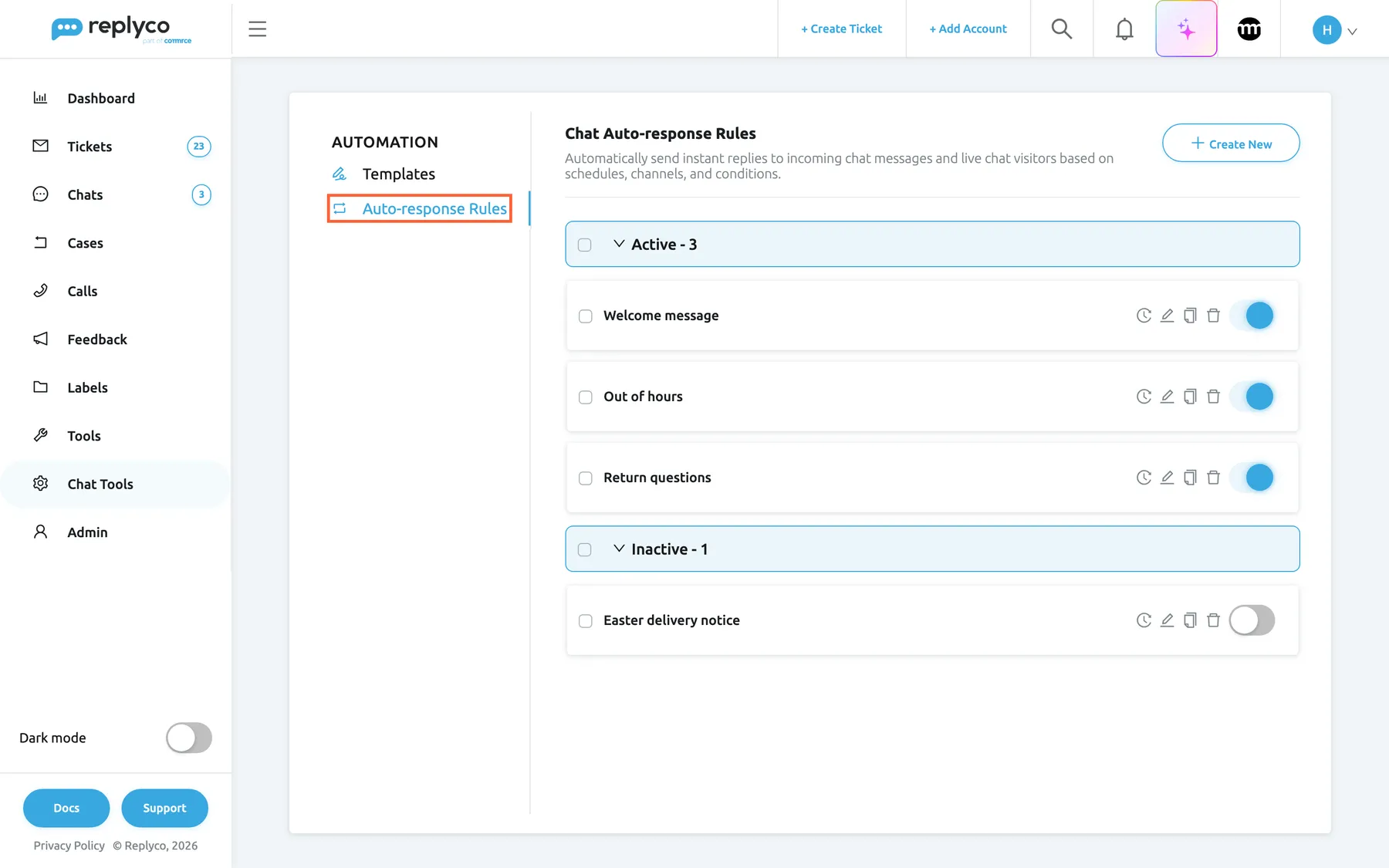Screen dimensions: 1389x868
Task: Open the user profile H dropdown
Action: coord(1335,30)
